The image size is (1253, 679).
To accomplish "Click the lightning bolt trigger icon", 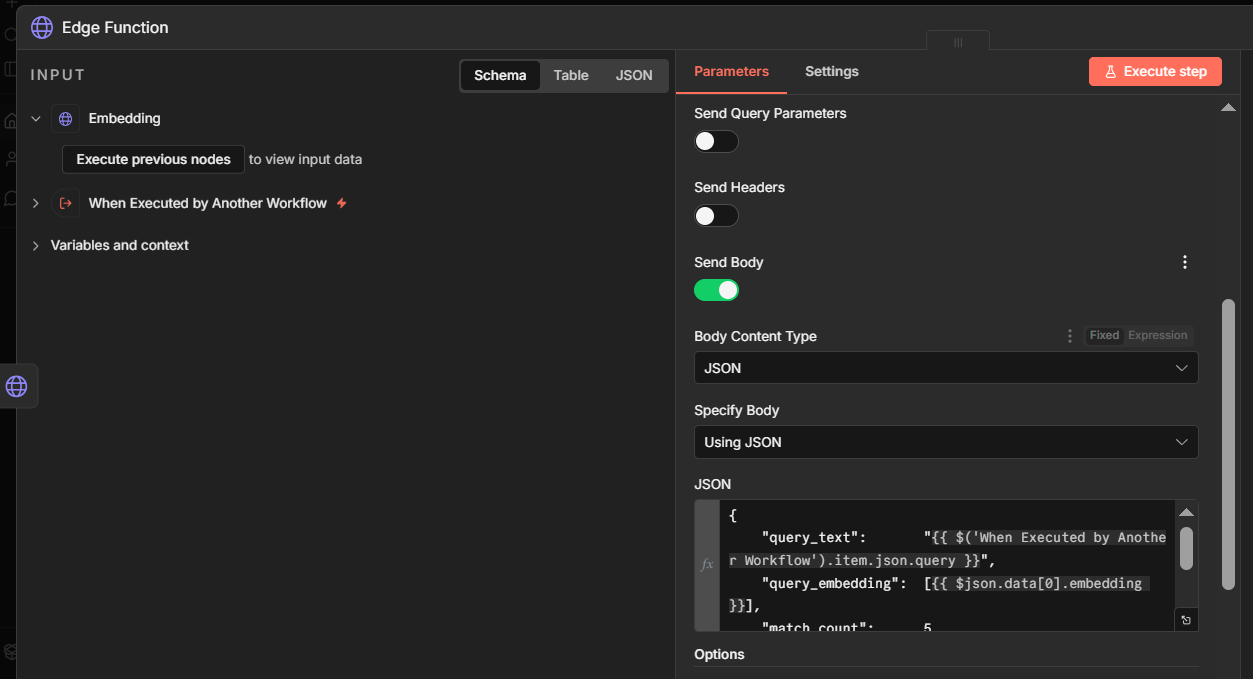I will coord(342,203).
